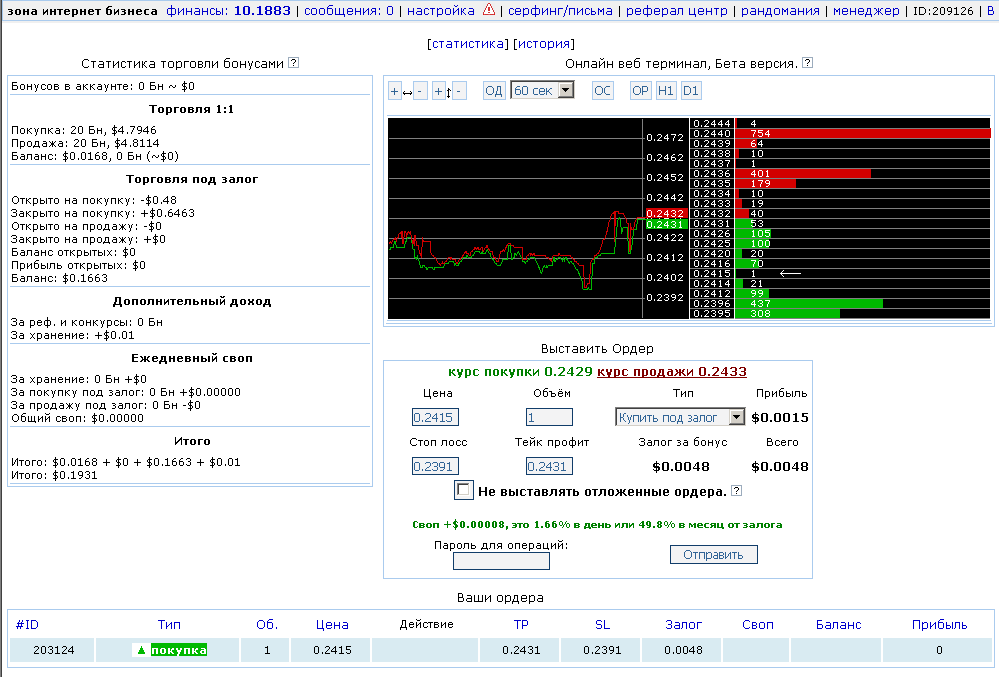Focus the Стоп лосс input field
This screenshot has height=677, width=999.
[435, 466]
